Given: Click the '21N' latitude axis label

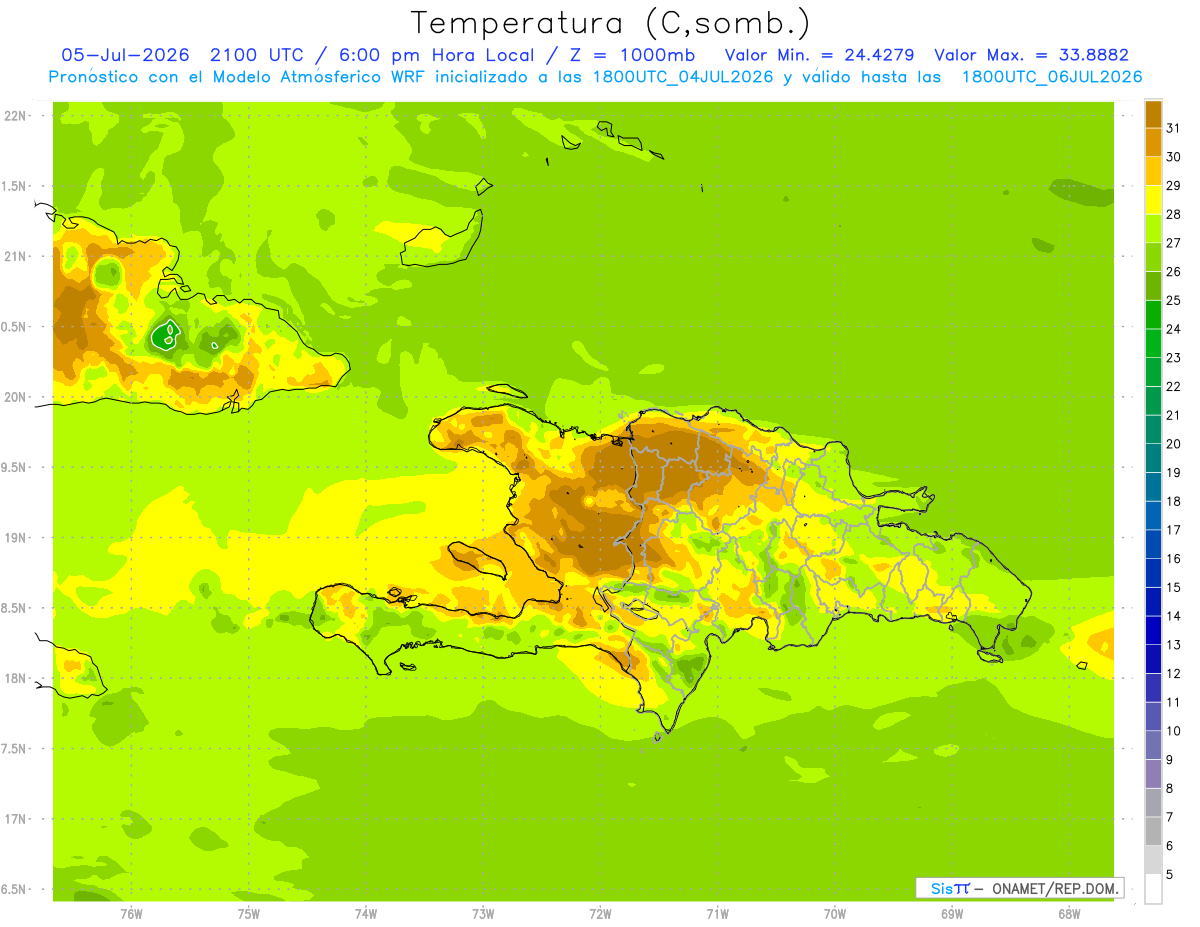Looking at the screenshot, I should click(x=15, y=256).
